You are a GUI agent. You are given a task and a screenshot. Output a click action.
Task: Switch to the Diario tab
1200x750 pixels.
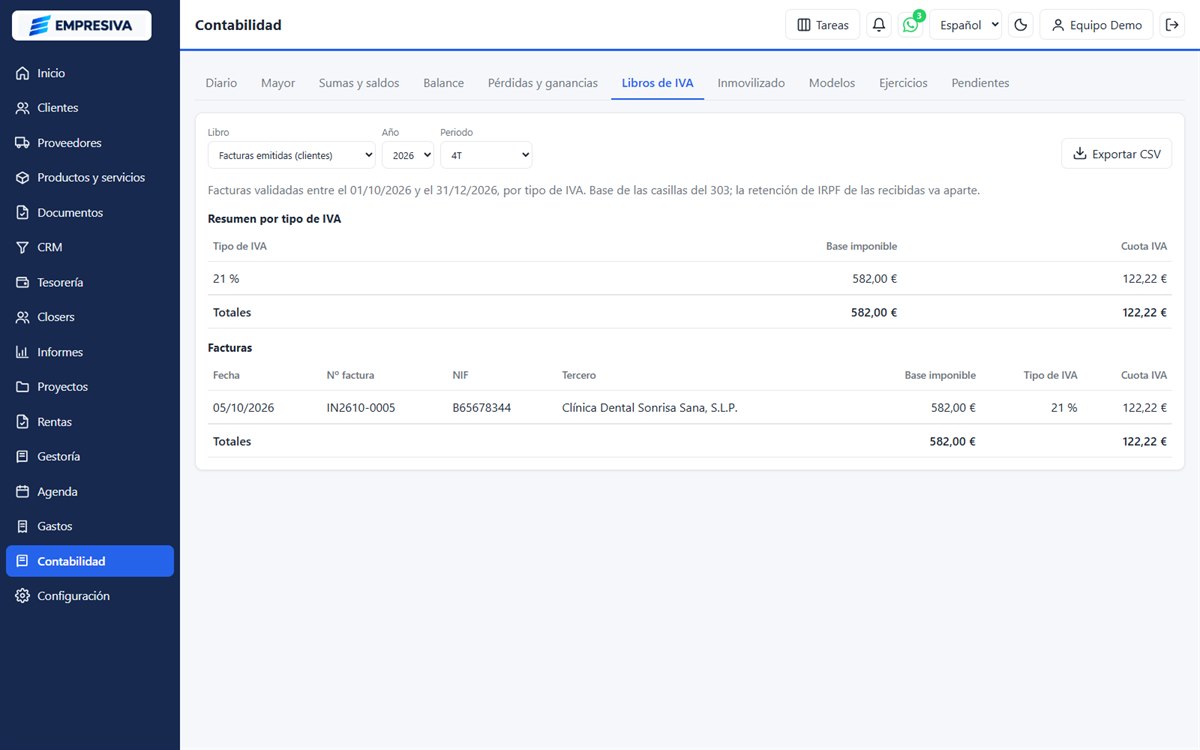(221, 83)
